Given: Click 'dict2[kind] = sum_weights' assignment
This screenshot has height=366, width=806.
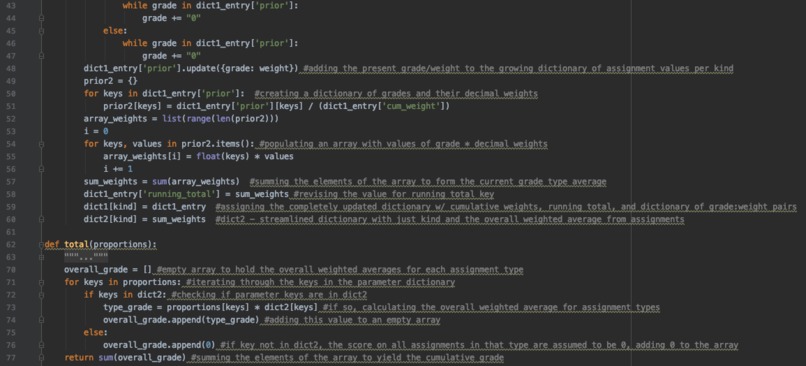Looking at the screenshot, I should pos(145,219).
